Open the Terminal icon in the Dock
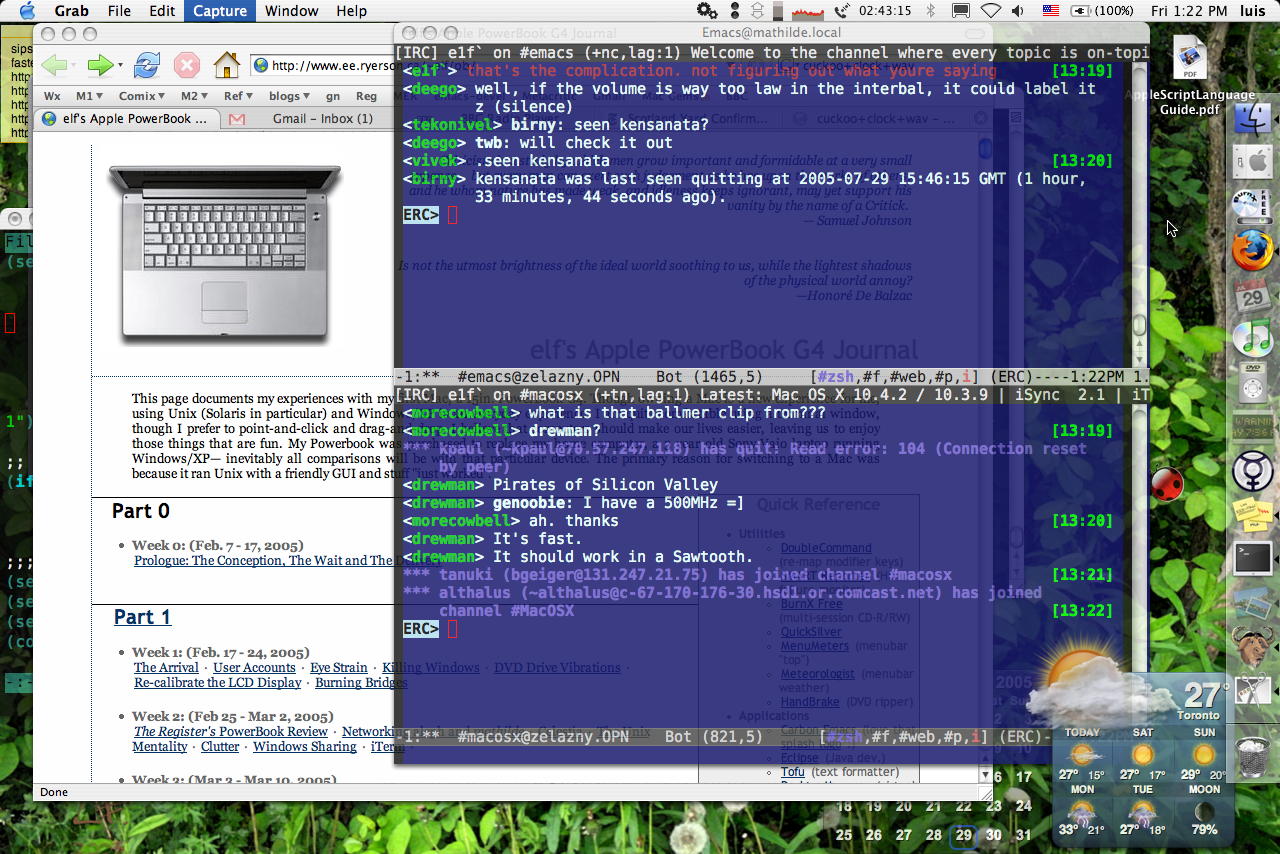Viewport: 1280px width, 854px height. click(x=1252, y=558)
